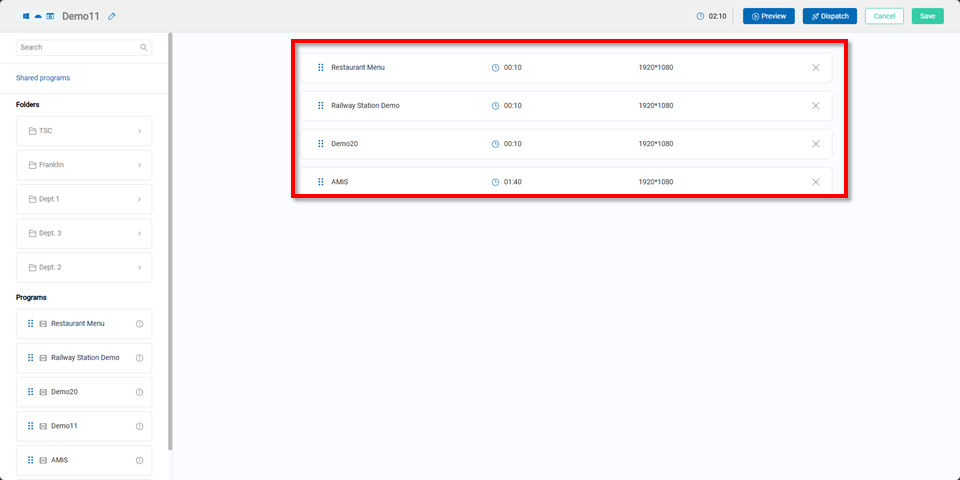
Task: Click the info icon beside AMIS program
Action: point(139,460)
